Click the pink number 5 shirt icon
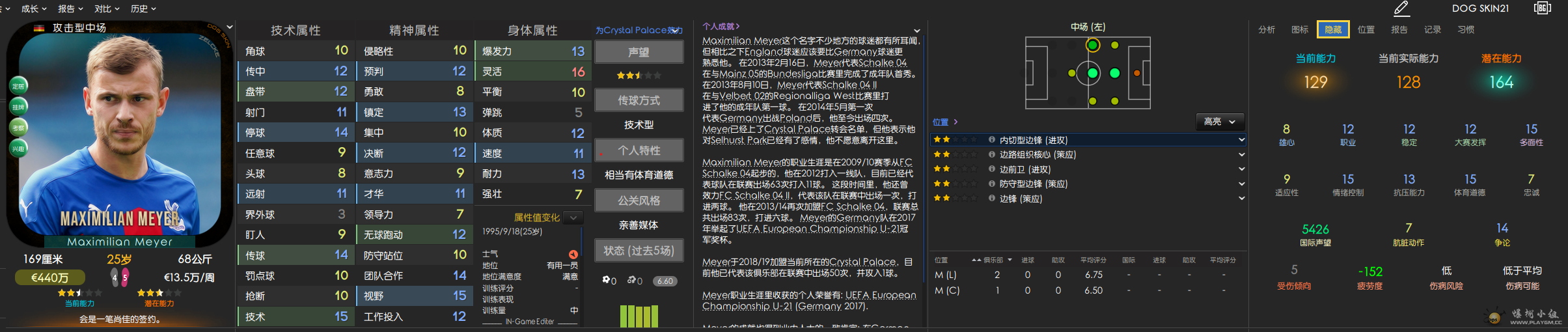This screenshot has height=332, width=1568. pyautogui.click(x=125, y=277)
